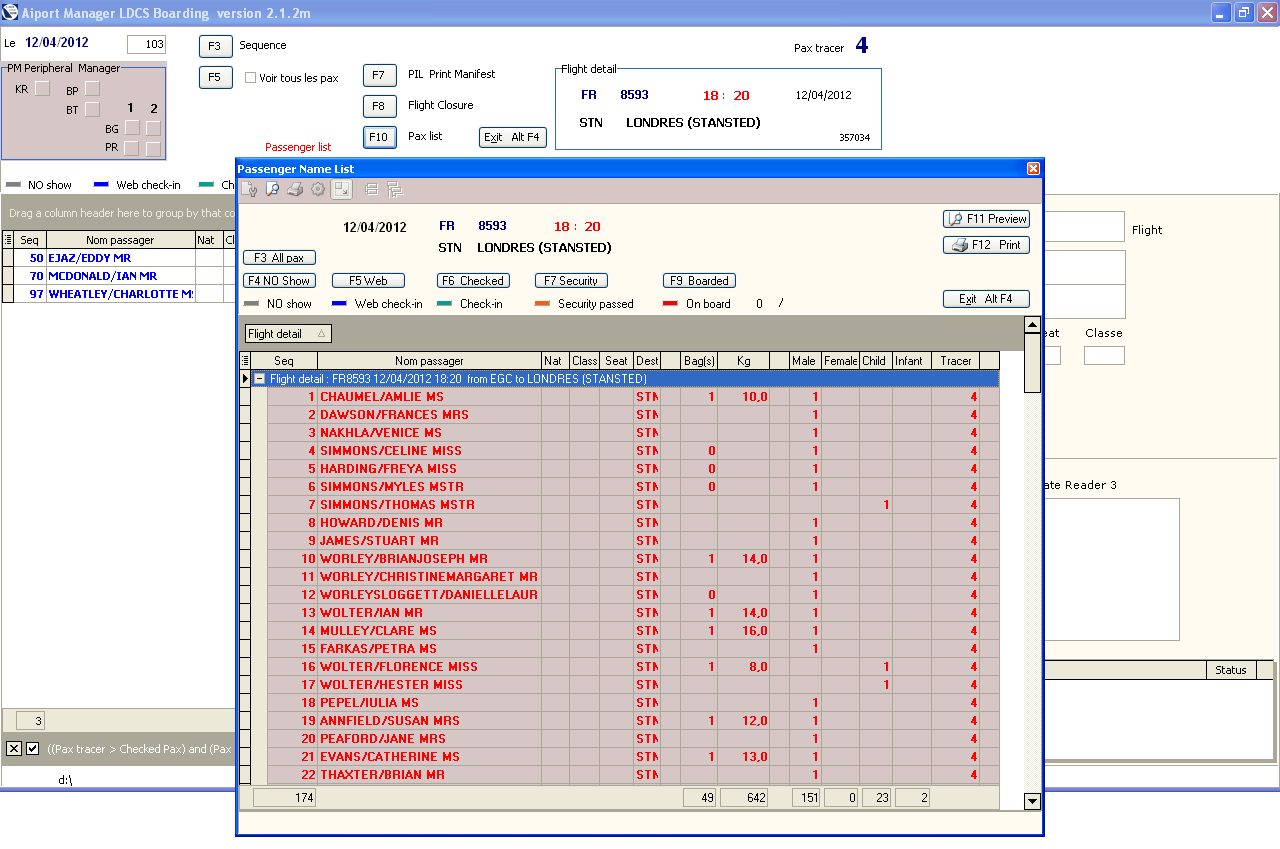The width and height of the screenshot is (1280, 849).
Task: Toggle the active filter checkbox
Action: pyautogui.click(x=33, y=749)
